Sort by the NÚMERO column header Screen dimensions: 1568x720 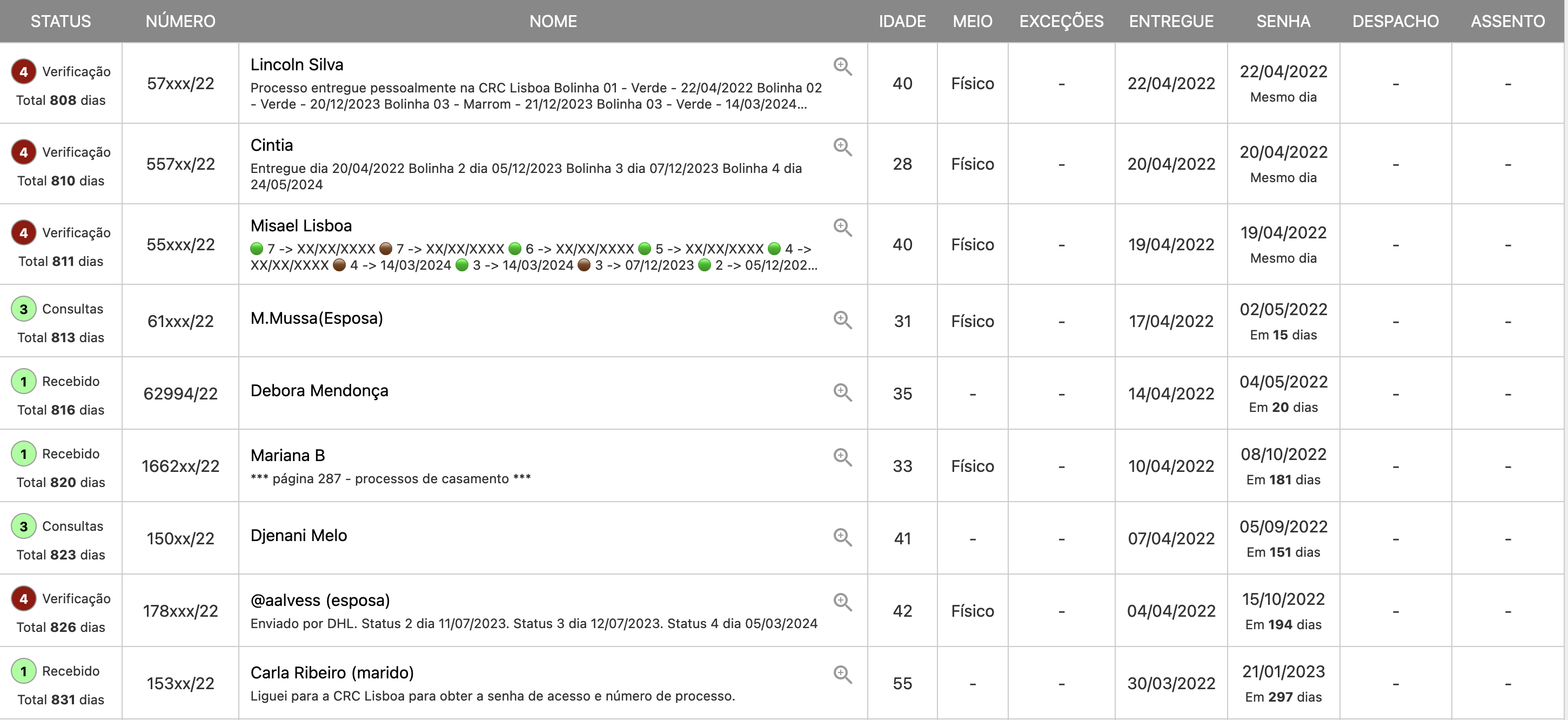pyautogui.click(x=180, y=21)
